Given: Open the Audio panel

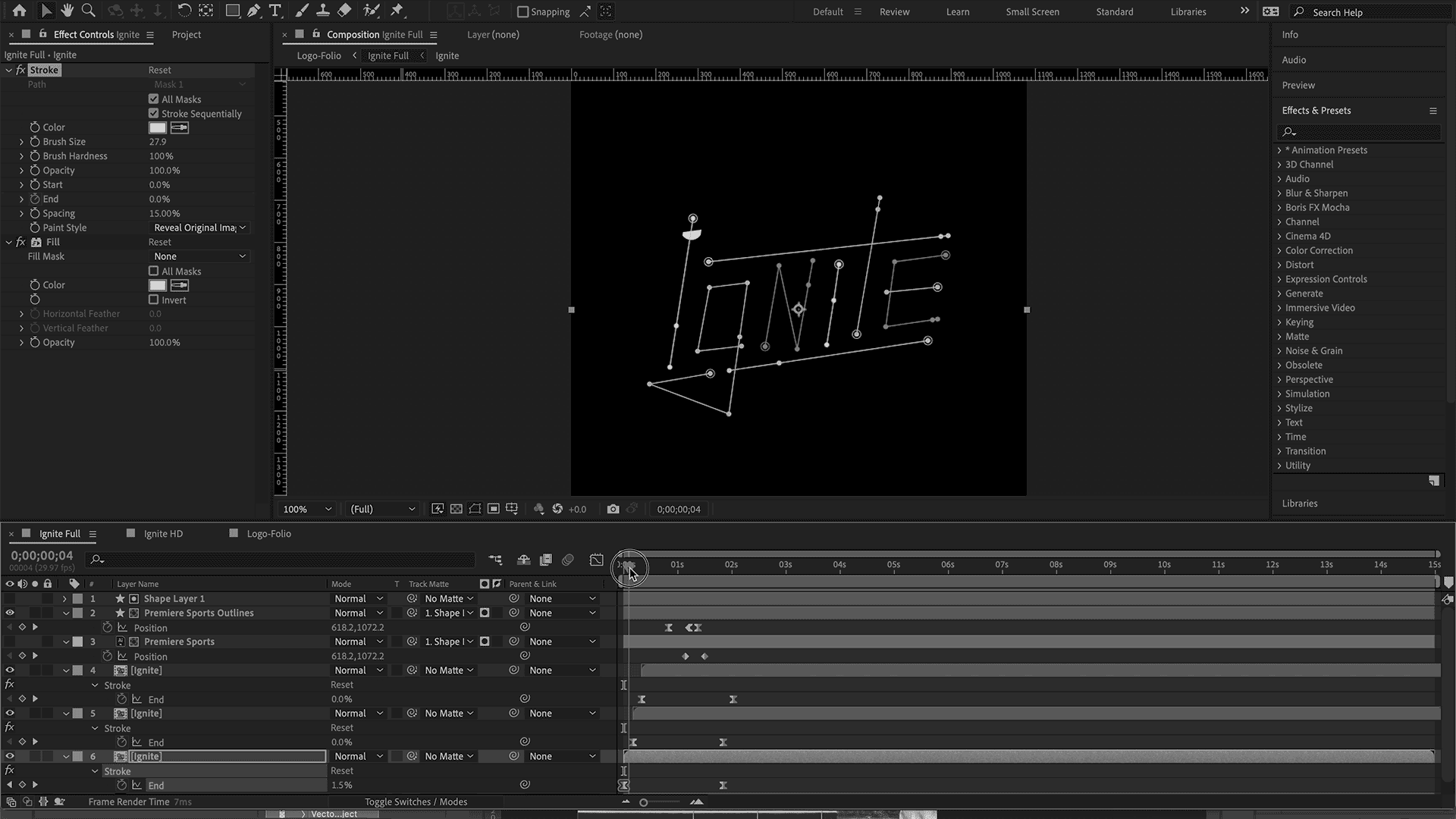Looking at the screenshot, I should click(1294, 60).
